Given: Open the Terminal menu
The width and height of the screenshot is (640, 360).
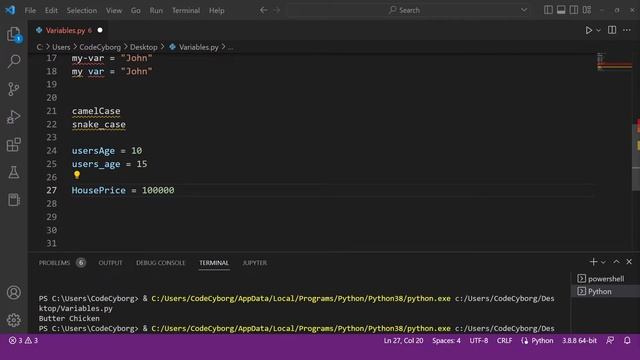Looking at the screenshot, I should click(186, 11).
